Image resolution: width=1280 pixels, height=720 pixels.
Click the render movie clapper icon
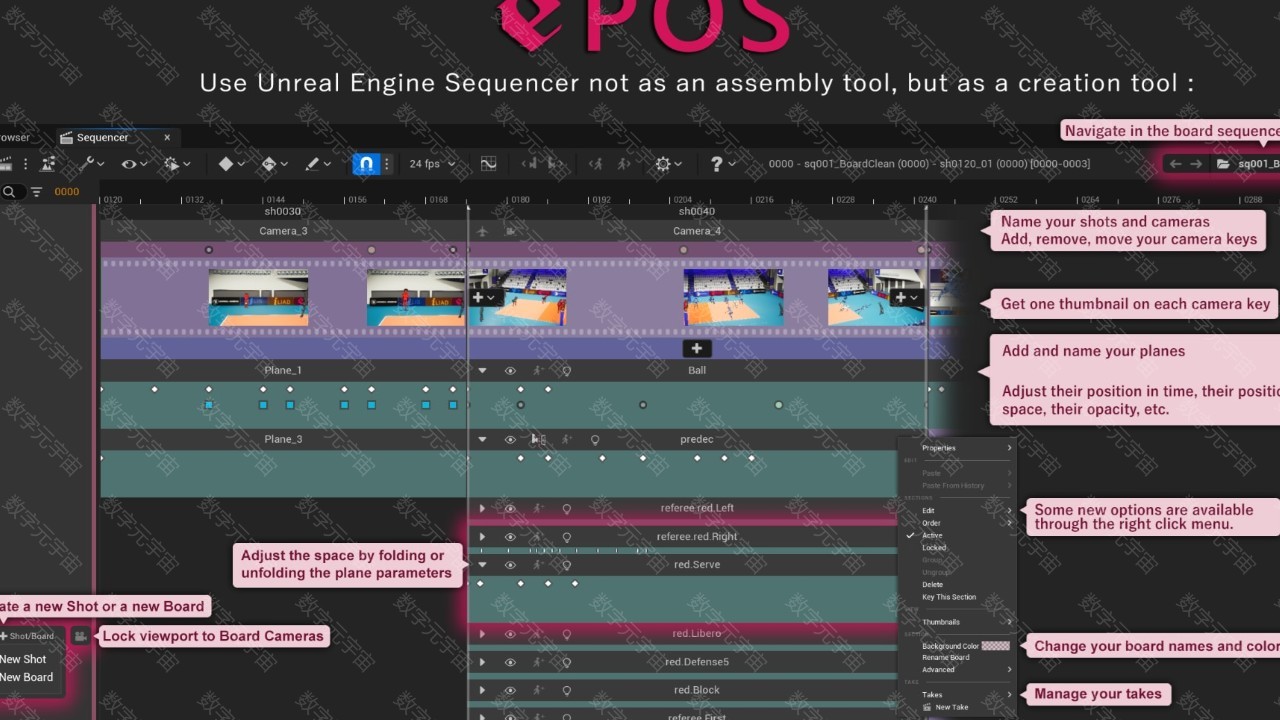[x=5, y=164]
